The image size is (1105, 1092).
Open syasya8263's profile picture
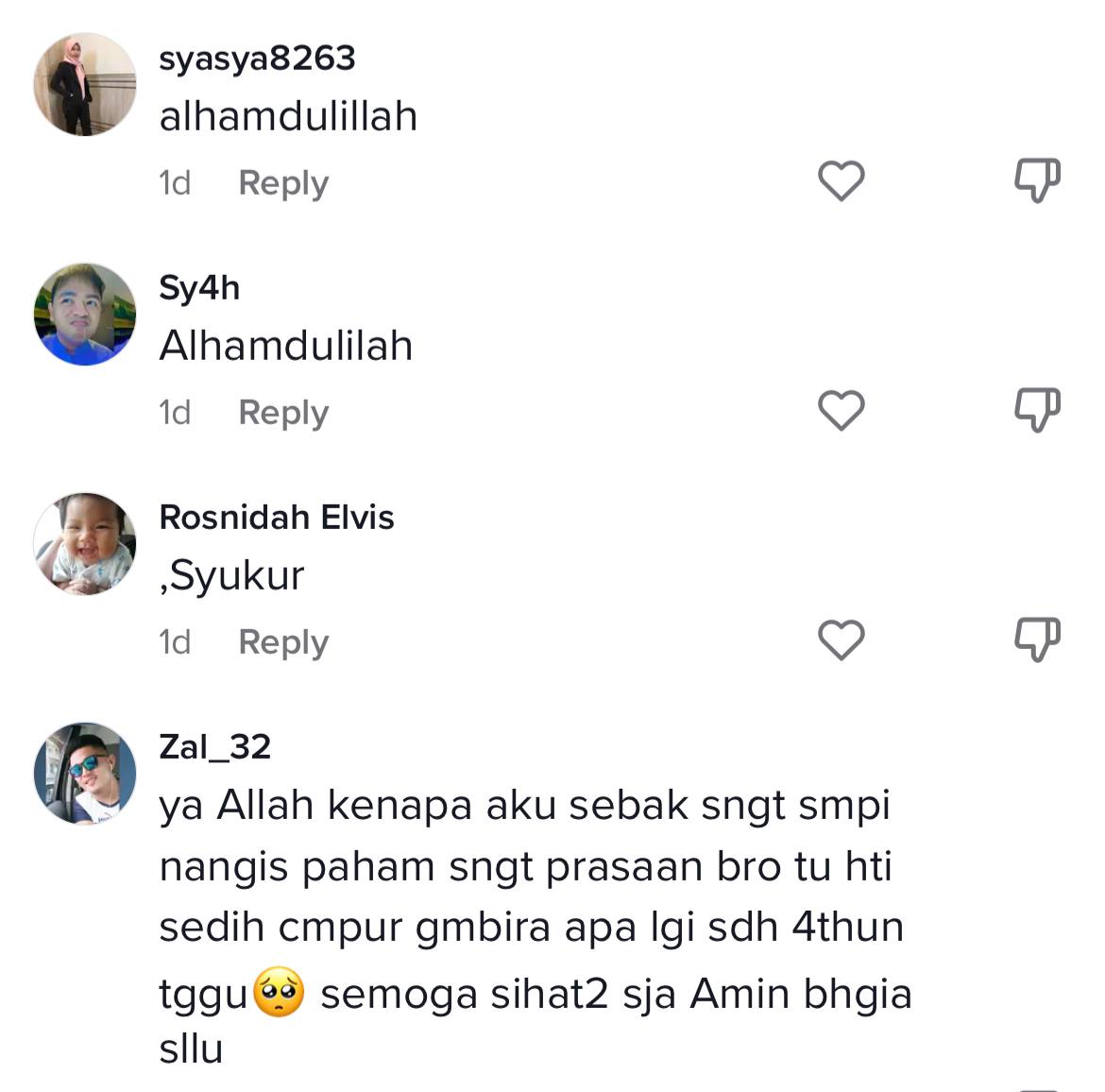click(85, 85)
